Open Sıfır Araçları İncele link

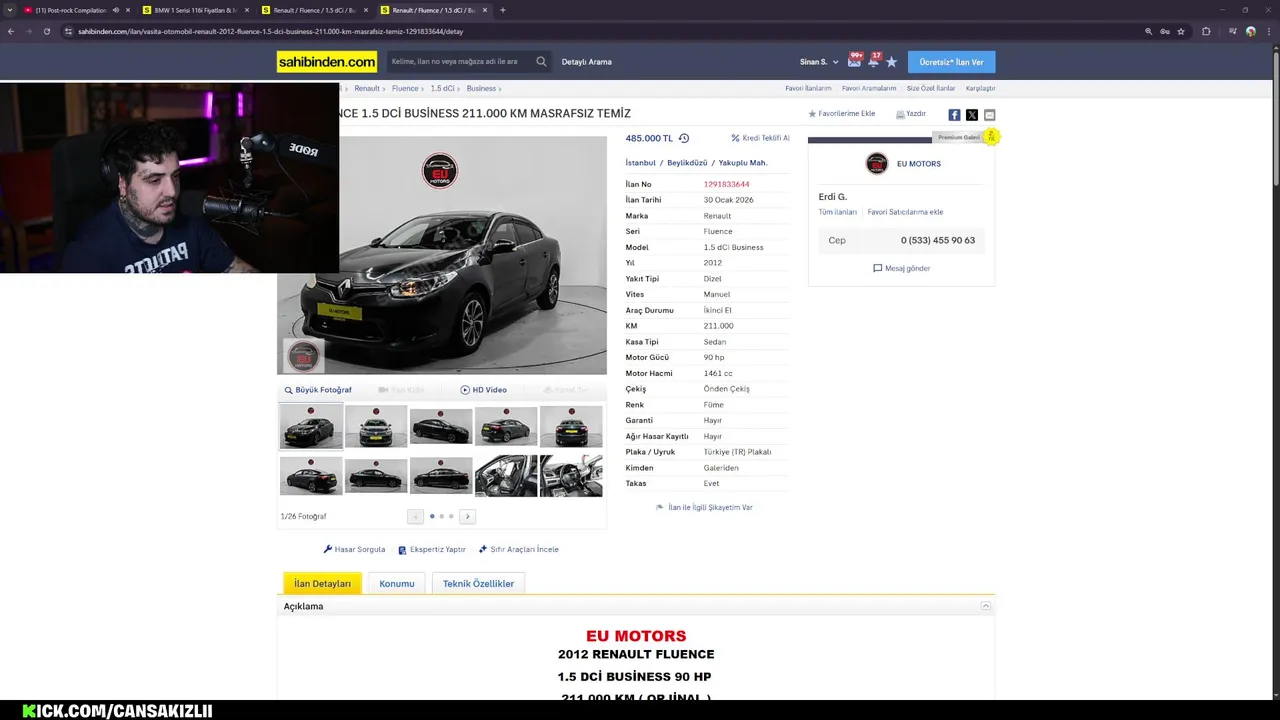[518, 549]
